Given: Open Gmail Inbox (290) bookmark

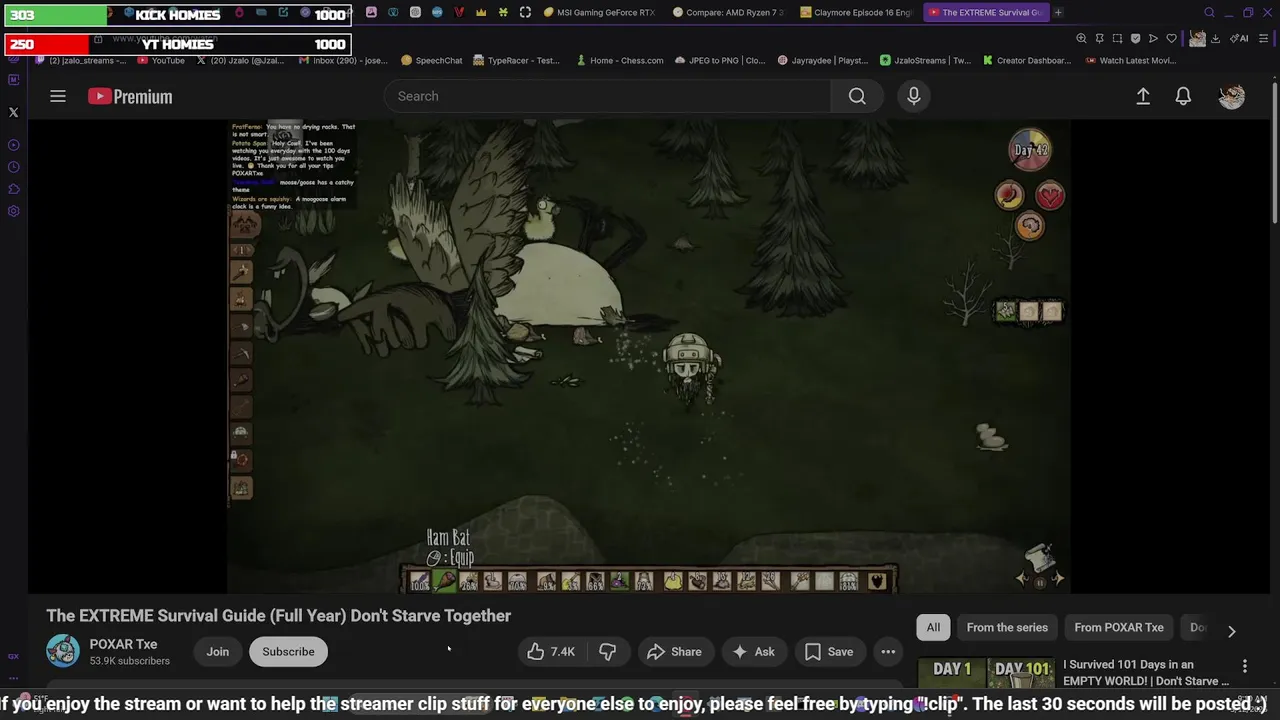Looking at the screenshot, I should (x=342, y=60).
